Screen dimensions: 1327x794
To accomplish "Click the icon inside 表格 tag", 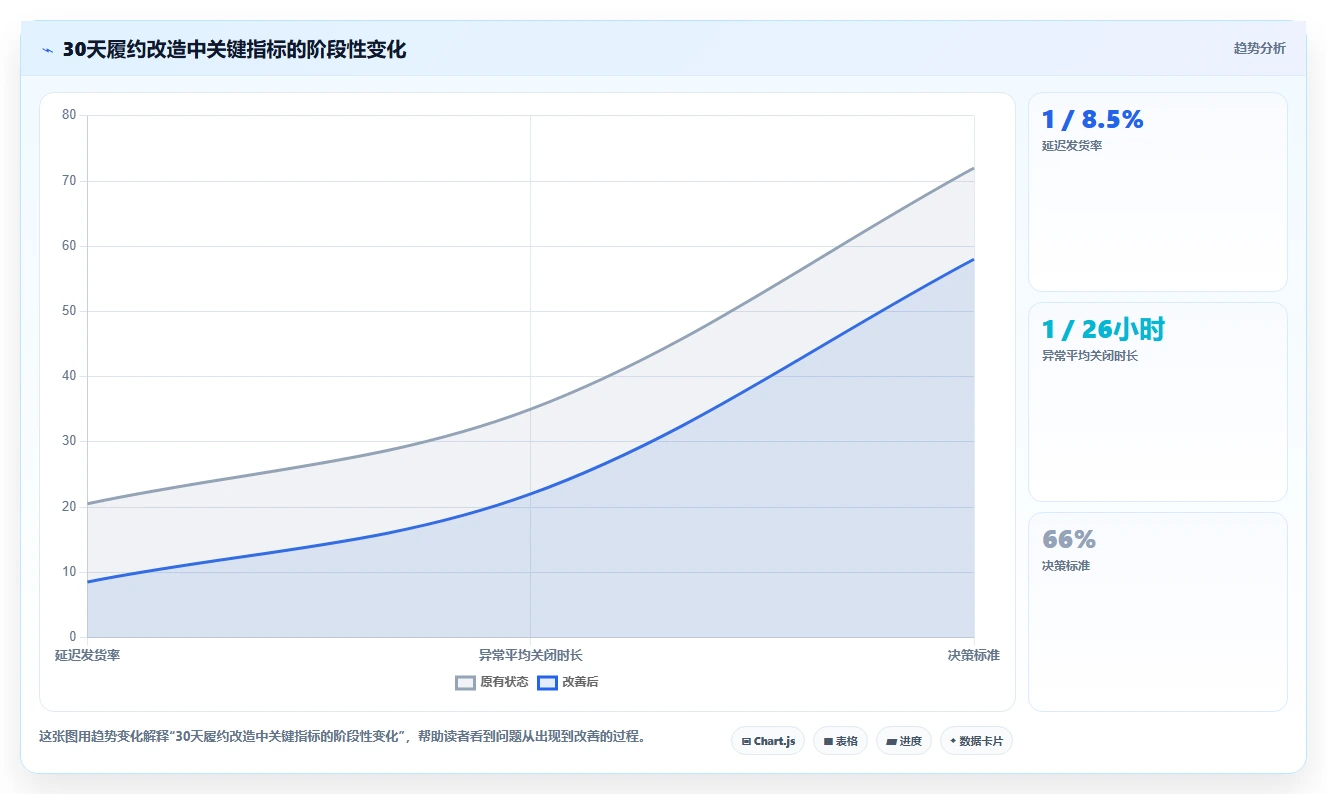I will 828,742.
